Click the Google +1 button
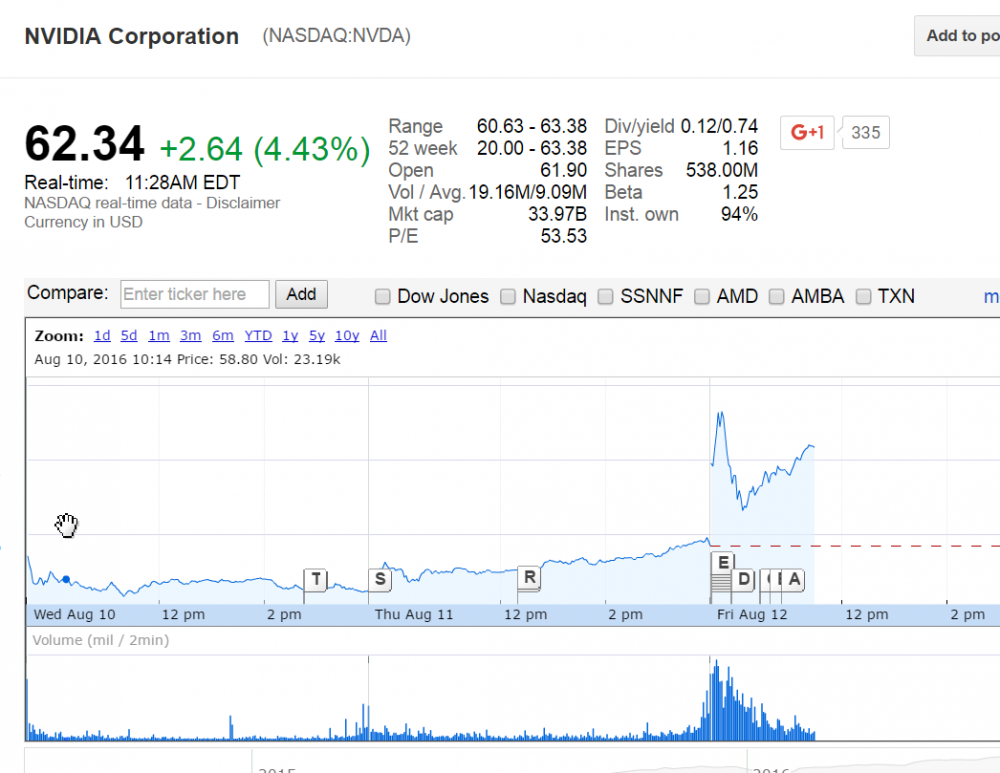 click(x=807, y=133)
